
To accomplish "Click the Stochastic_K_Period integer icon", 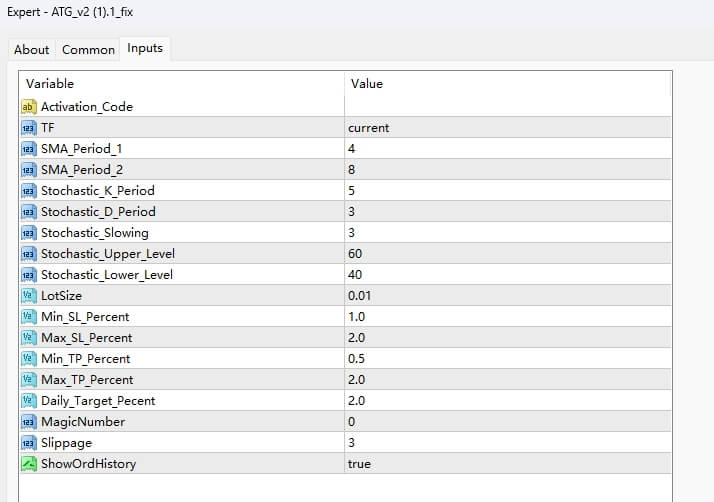I will [28, 190].
